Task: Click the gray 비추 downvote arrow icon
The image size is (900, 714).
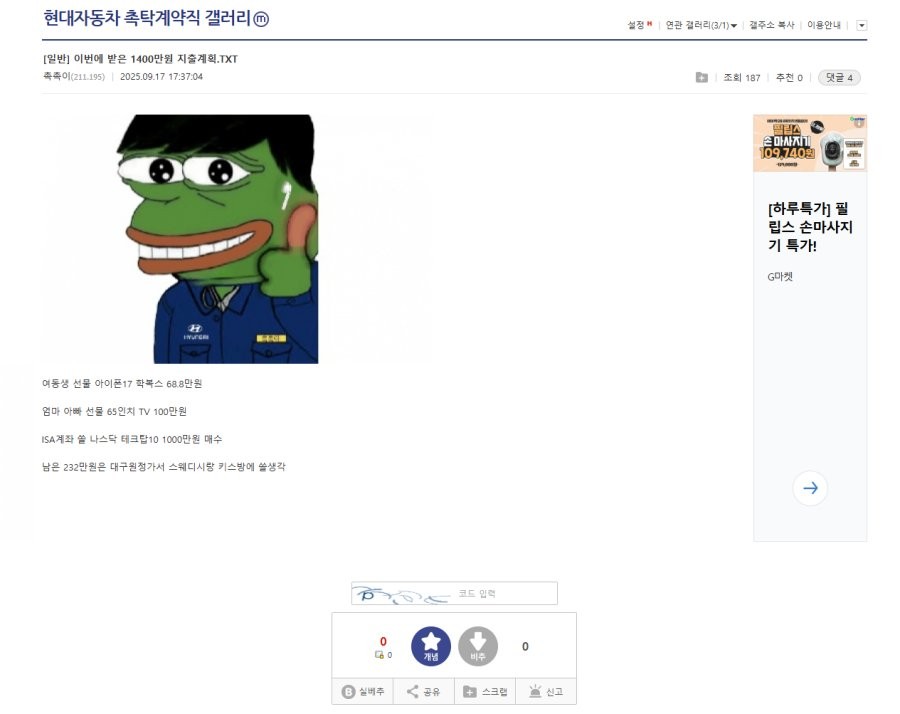Action: (x=478, y=646)
